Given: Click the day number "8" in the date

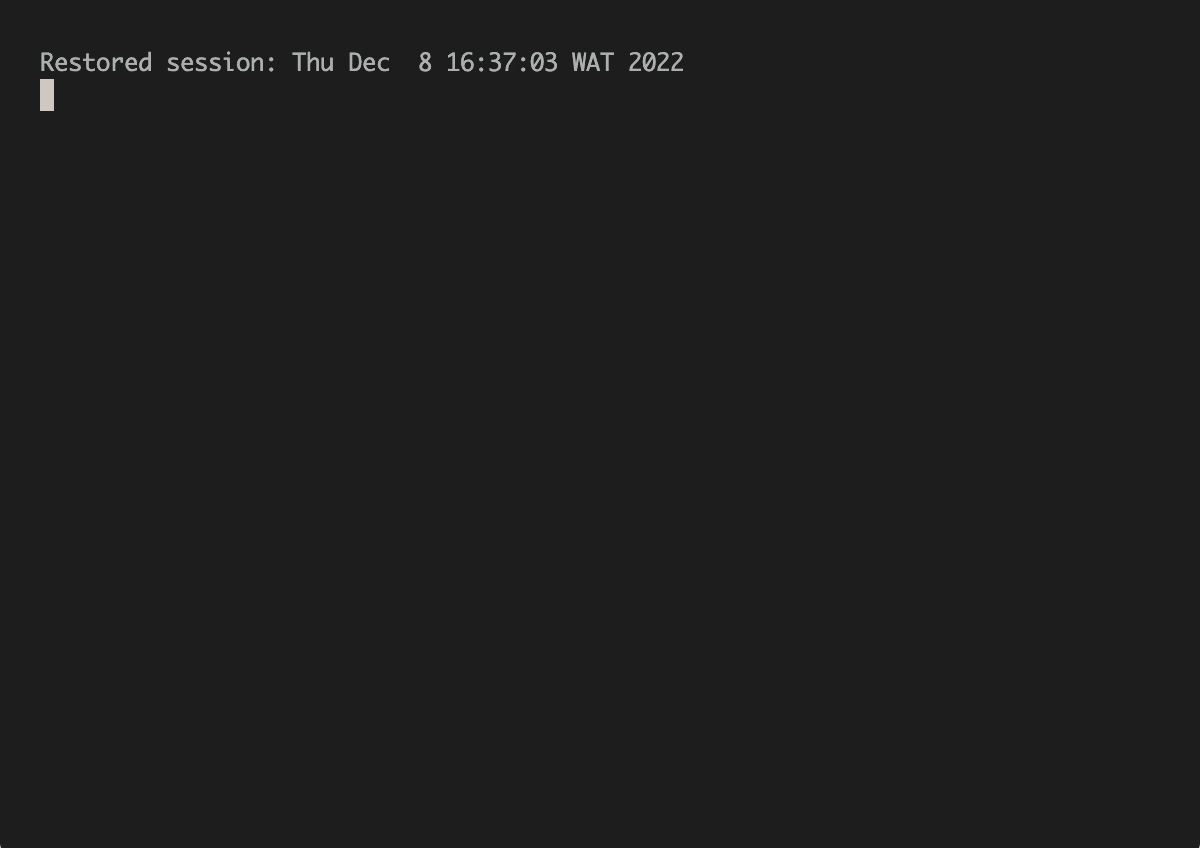Looking at the screenshot, I should pos(425,62).
